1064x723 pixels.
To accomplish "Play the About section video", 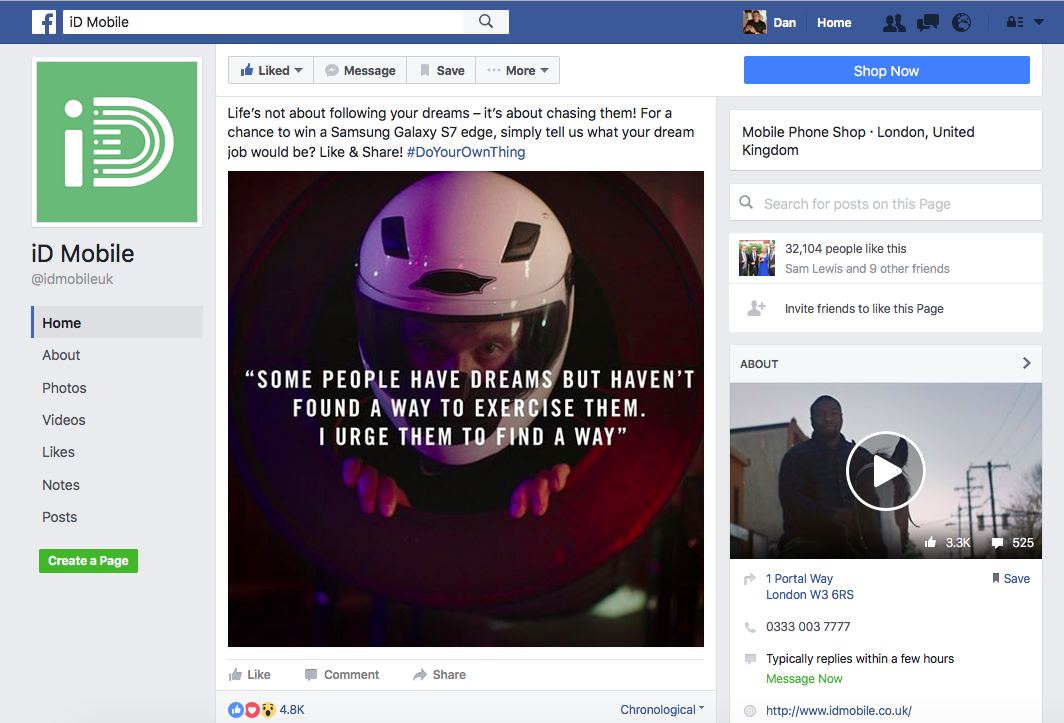I will click(x=886, y=471).
